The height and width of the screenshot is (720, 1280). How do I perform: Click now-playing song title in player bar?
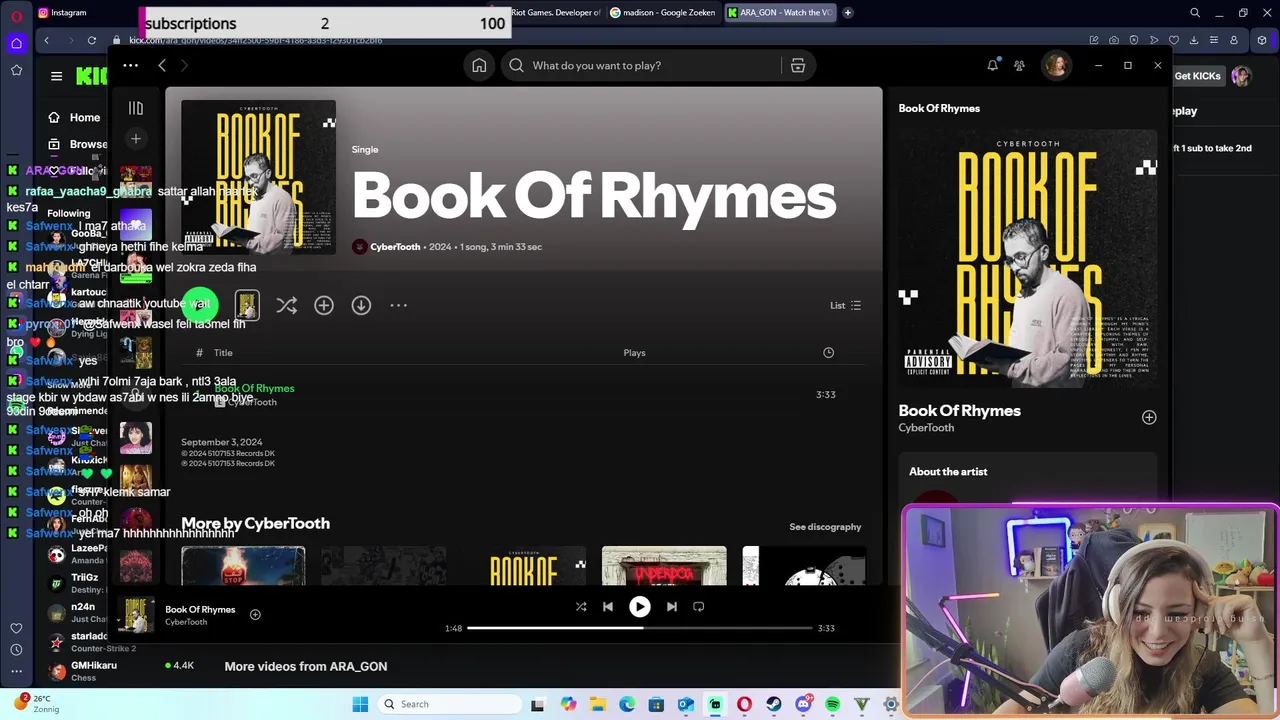pos(200,609)
